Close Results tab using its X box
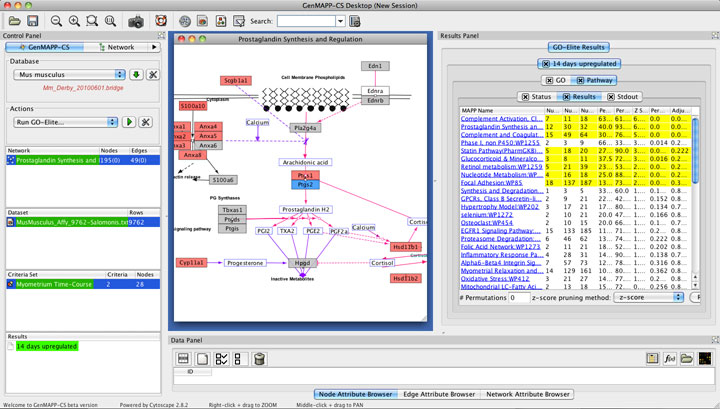720x409 pixels. [566, 97]
